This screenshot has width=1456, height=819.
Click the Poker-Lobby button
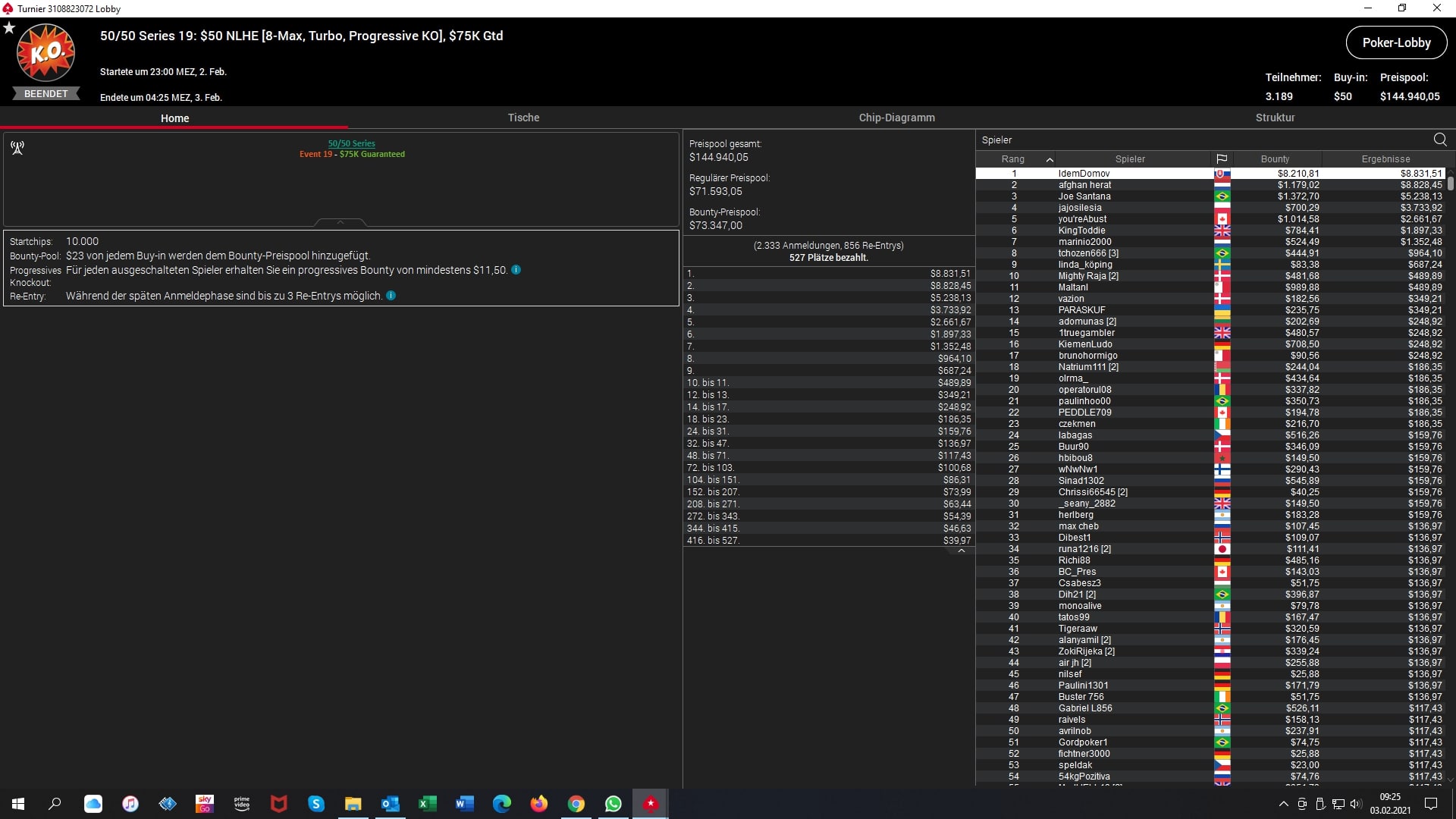coord(1396,42)
